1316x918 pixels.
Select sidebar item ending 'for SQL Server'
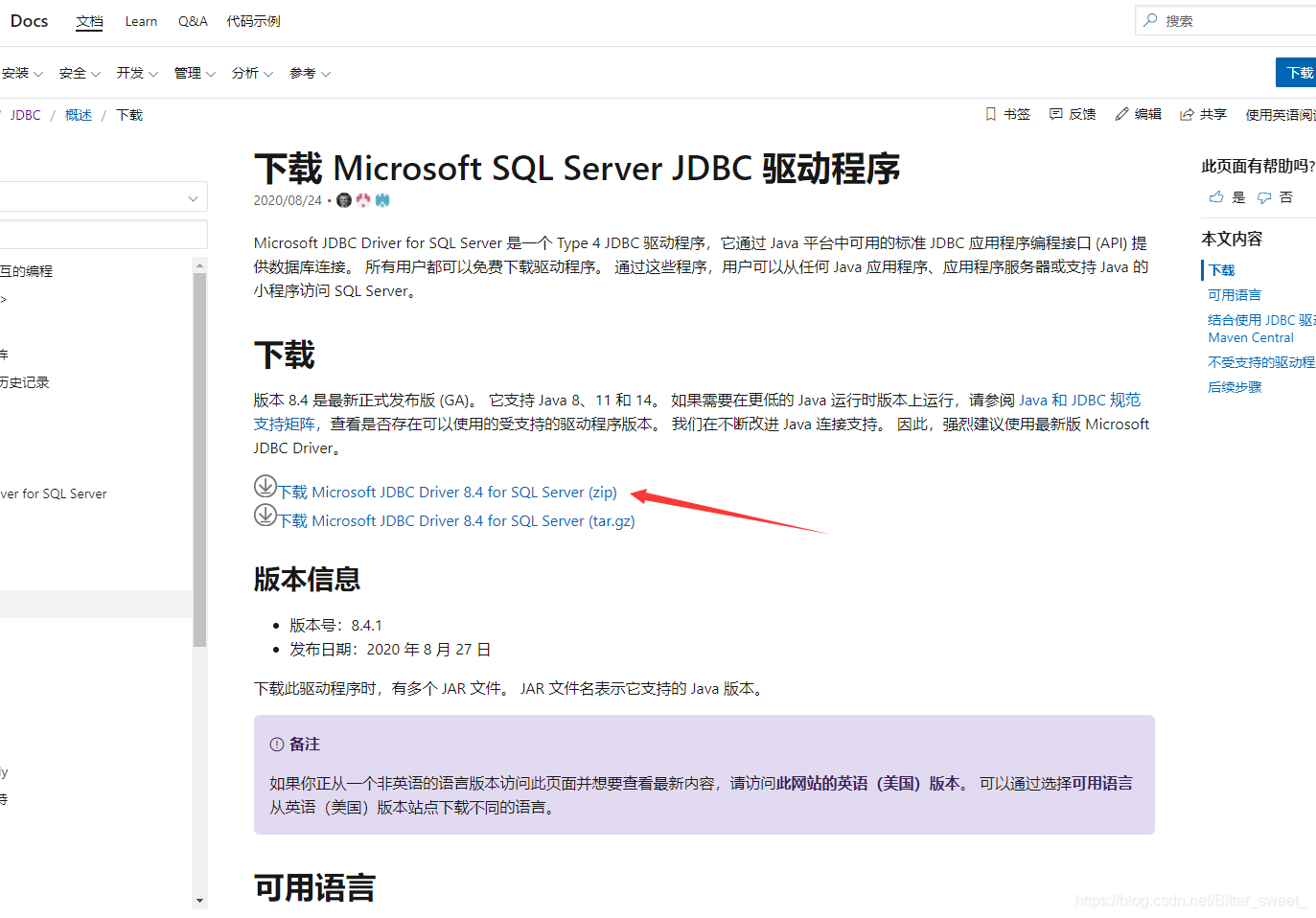coord(54,494)
